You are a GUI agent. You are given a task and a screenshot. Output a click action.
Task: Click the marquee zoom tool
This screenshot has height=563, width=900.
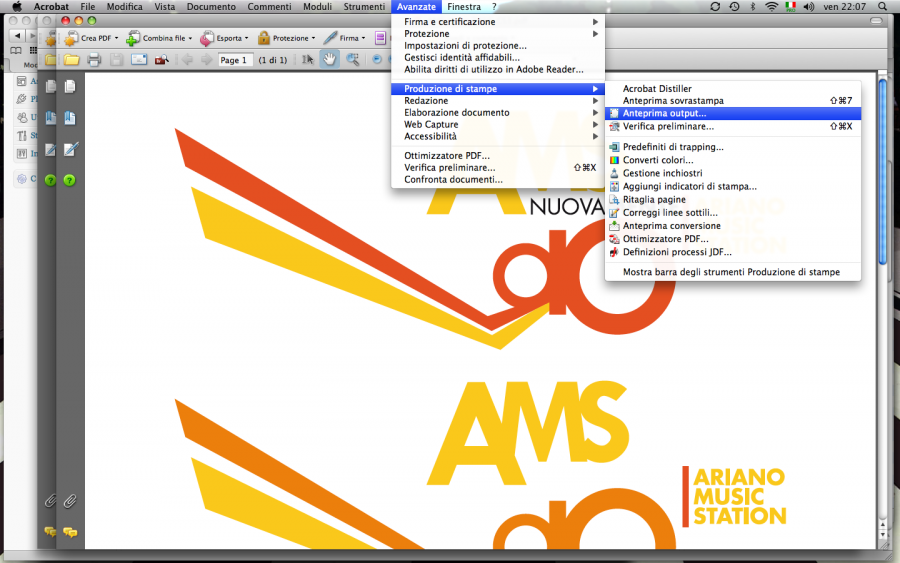[353, 59]
